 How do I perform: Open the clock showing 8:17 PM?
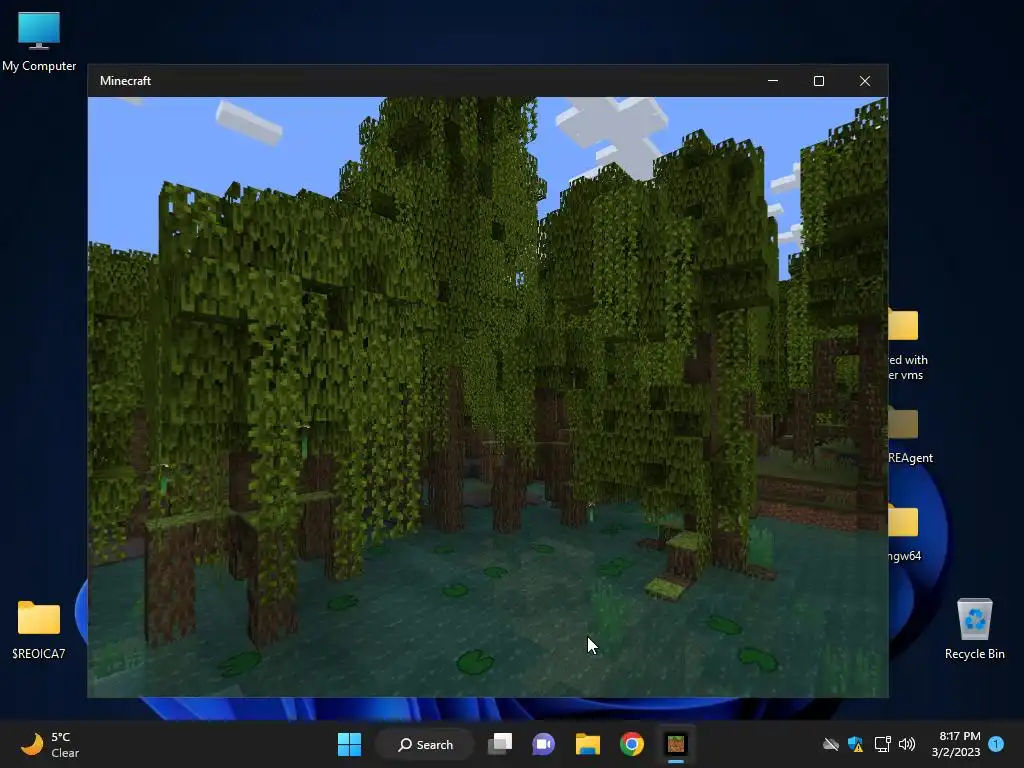(956, 744)
